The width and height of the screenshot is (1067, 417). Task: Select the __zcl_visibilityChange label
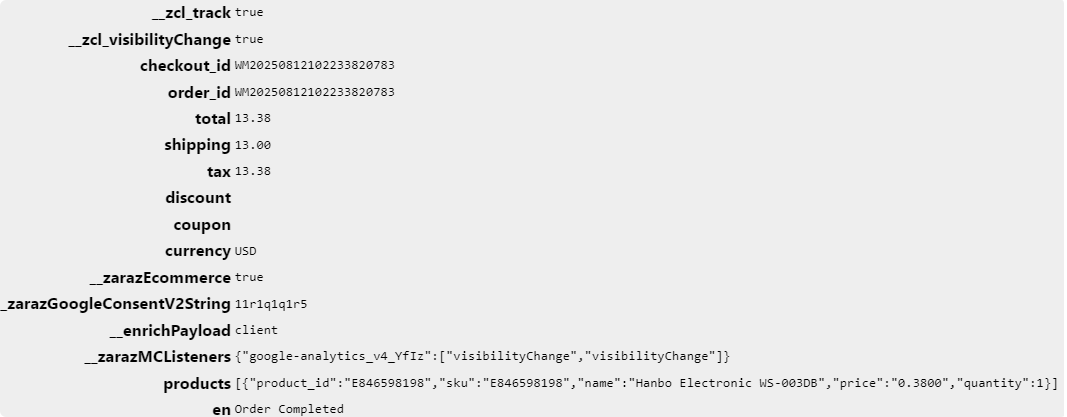[150, 39]
